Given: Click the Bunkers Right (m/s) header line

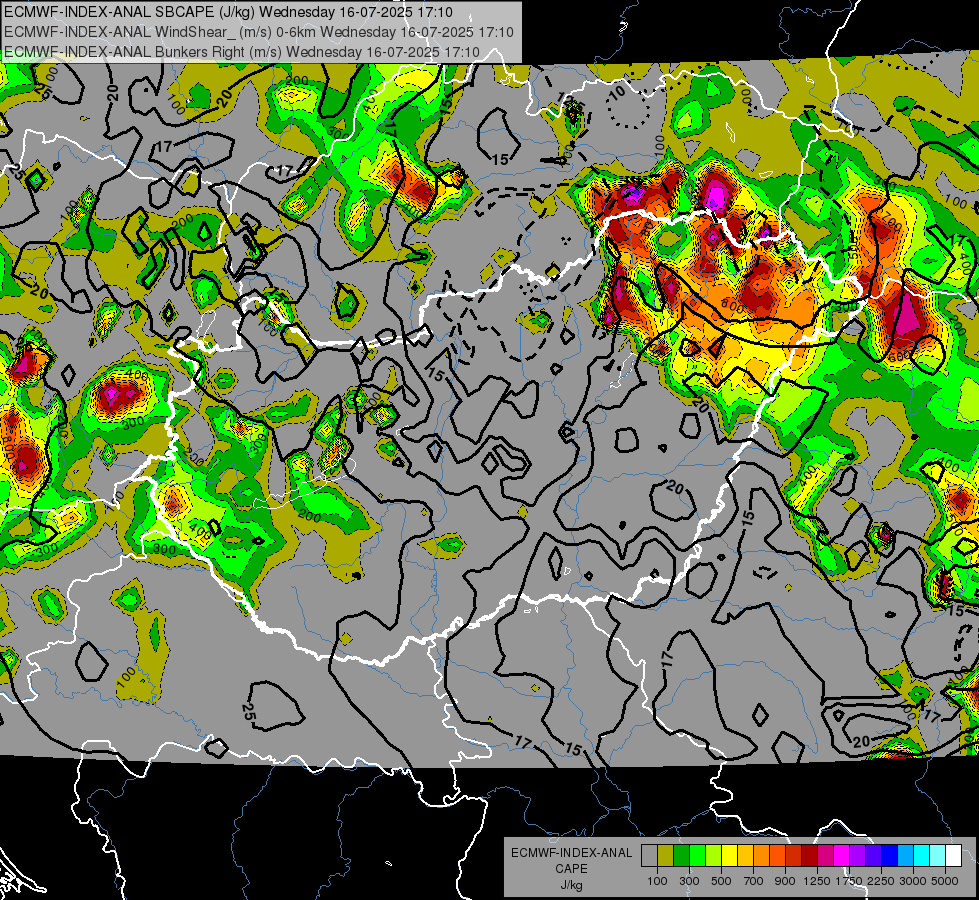Looking at the screenshot, I should click(242, 52).
